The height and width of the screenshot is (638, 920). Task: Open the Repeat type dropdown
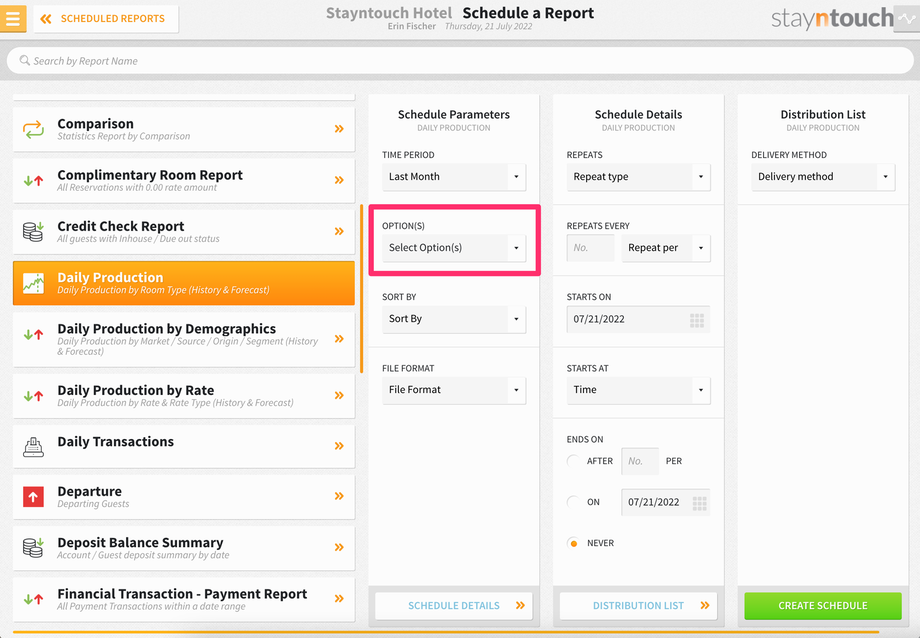pyautogui.click(x=638, y=177)
